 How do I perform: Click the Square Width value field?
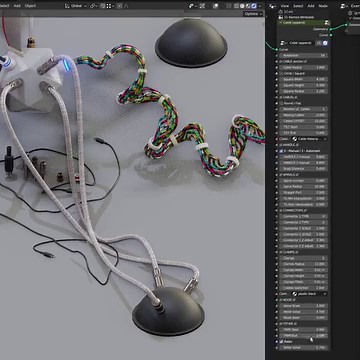coord(303,79)
